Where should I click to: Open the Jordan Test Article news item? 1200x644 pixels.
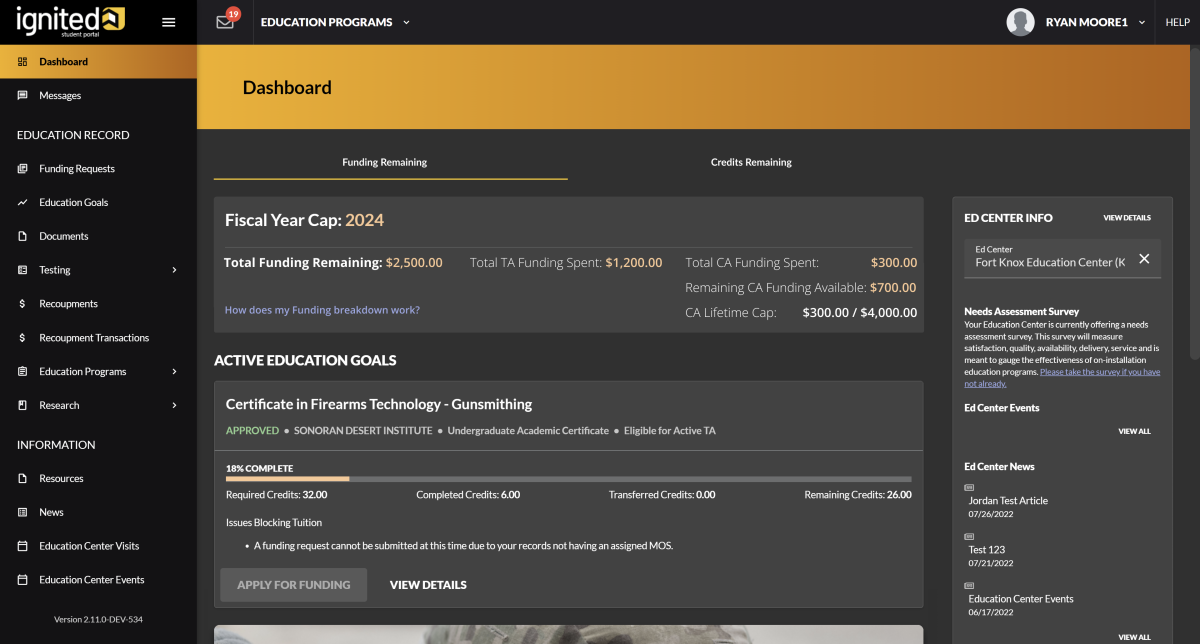point(1008,501)
